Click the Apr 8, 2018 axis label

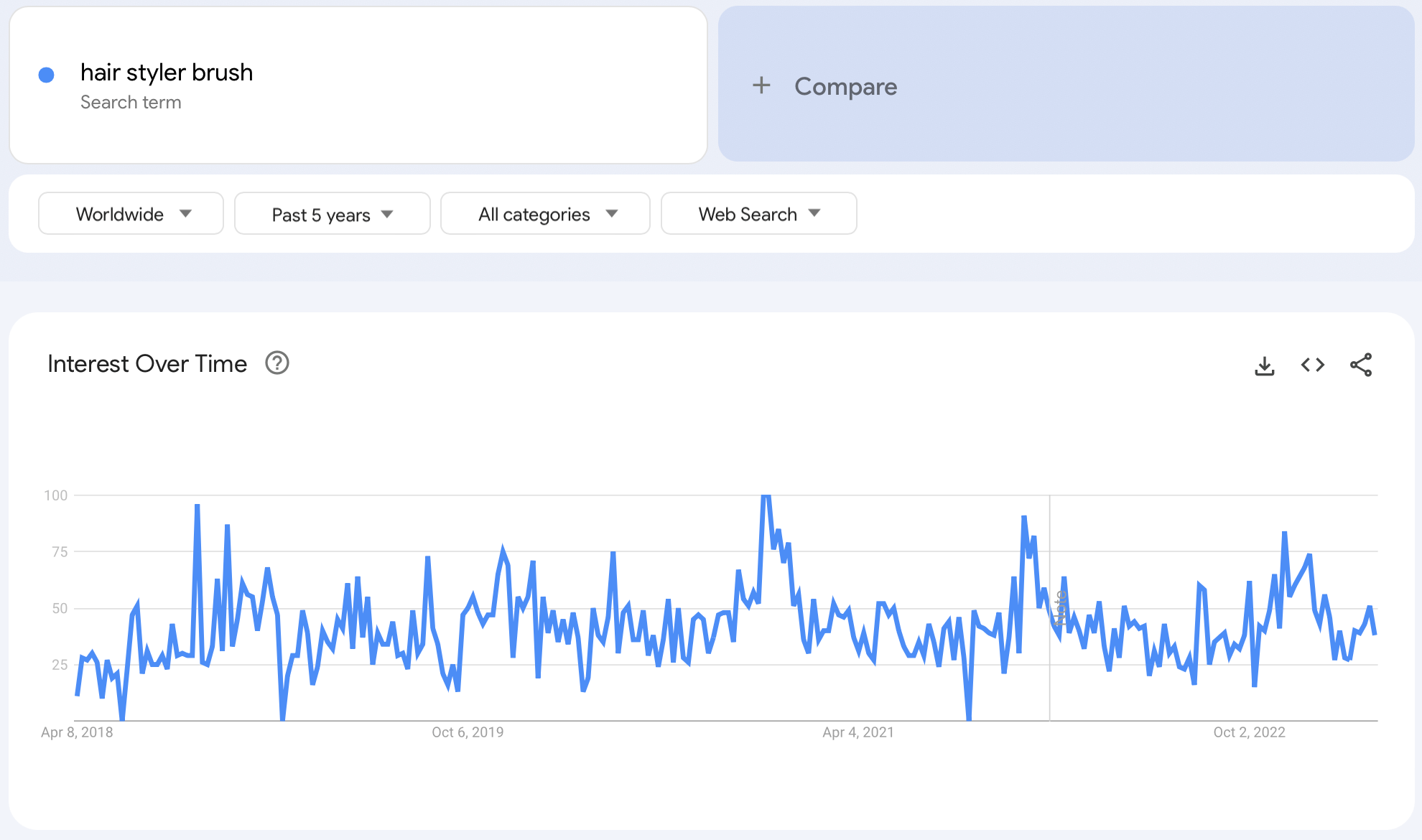[x=77, y=732]
